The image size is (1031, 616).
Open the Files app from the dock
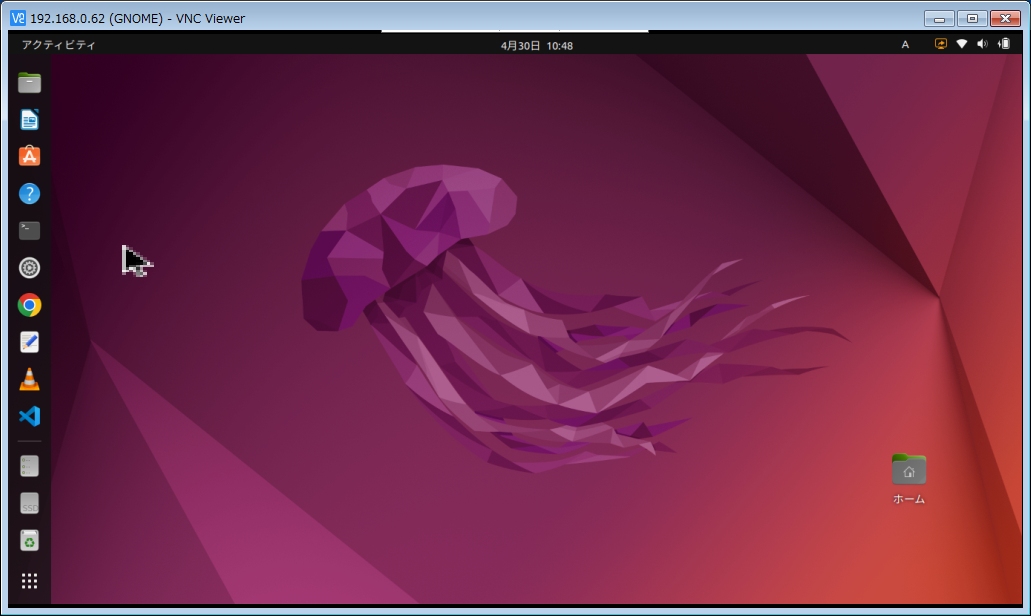[x=30, y=83]
